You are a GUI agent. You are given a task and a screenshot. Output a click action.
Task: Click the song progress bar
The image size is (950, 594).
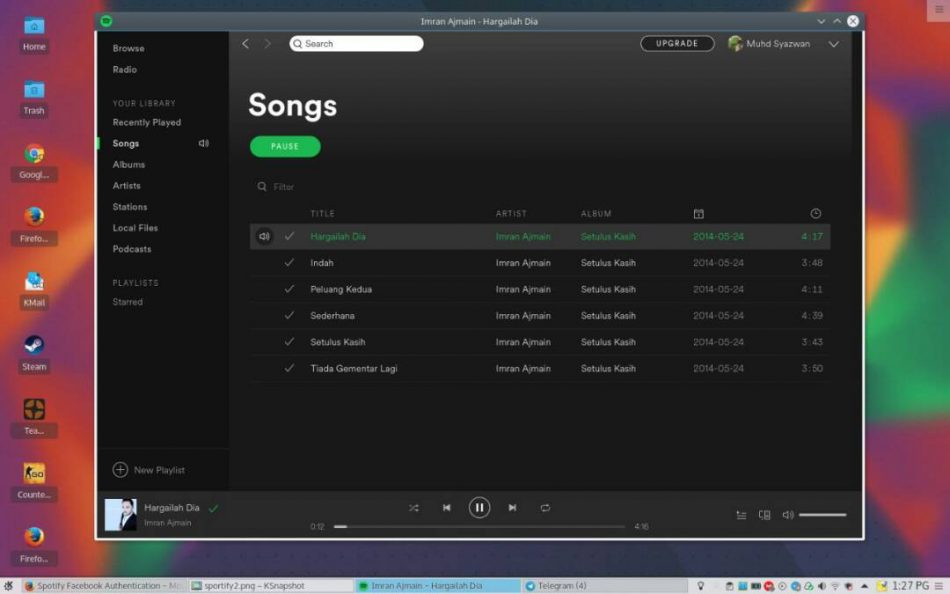click(479, 527)
